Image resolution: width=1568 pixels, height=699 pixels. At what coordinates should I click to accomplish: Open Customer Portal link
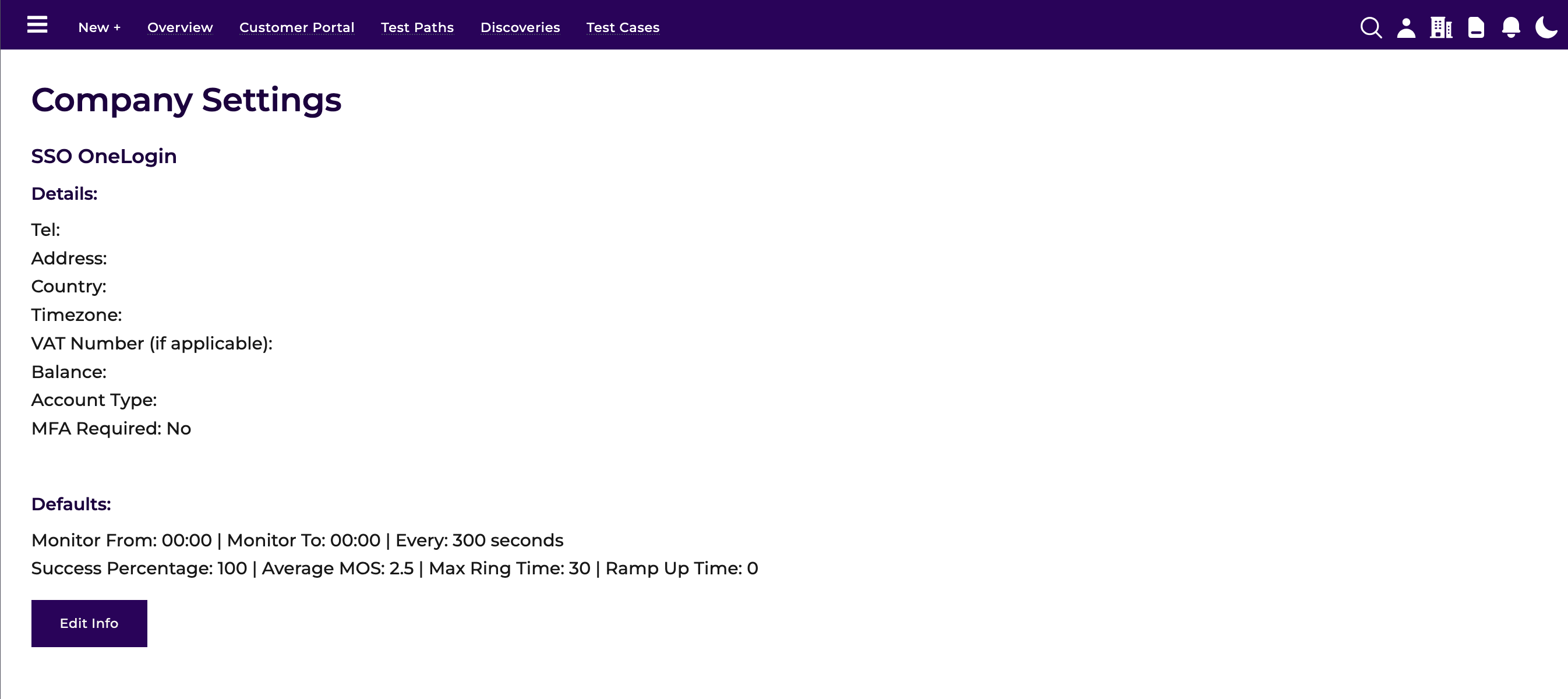tap(296, 27)
